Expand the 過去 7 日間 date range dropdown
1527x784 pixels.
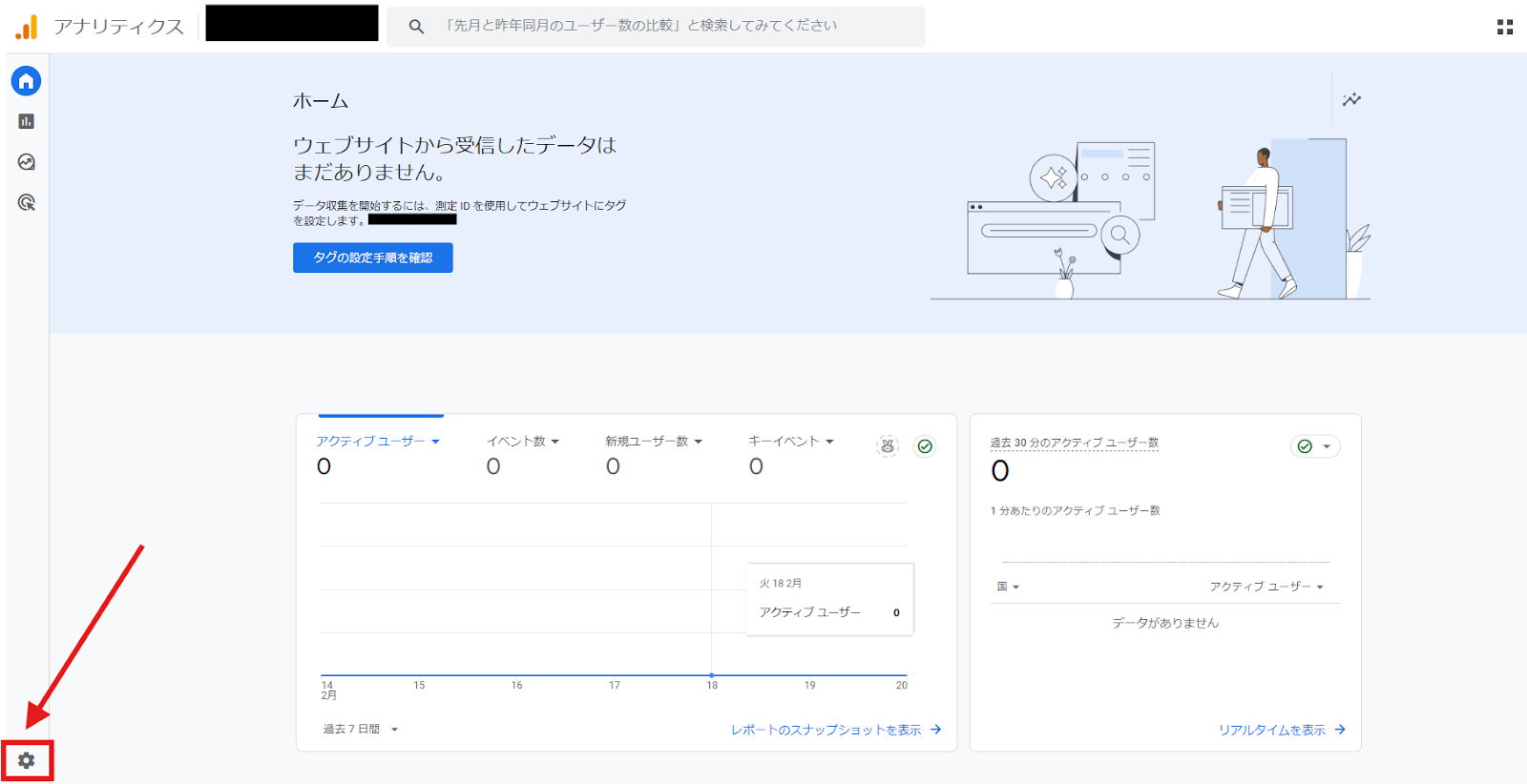pos(361,730)
